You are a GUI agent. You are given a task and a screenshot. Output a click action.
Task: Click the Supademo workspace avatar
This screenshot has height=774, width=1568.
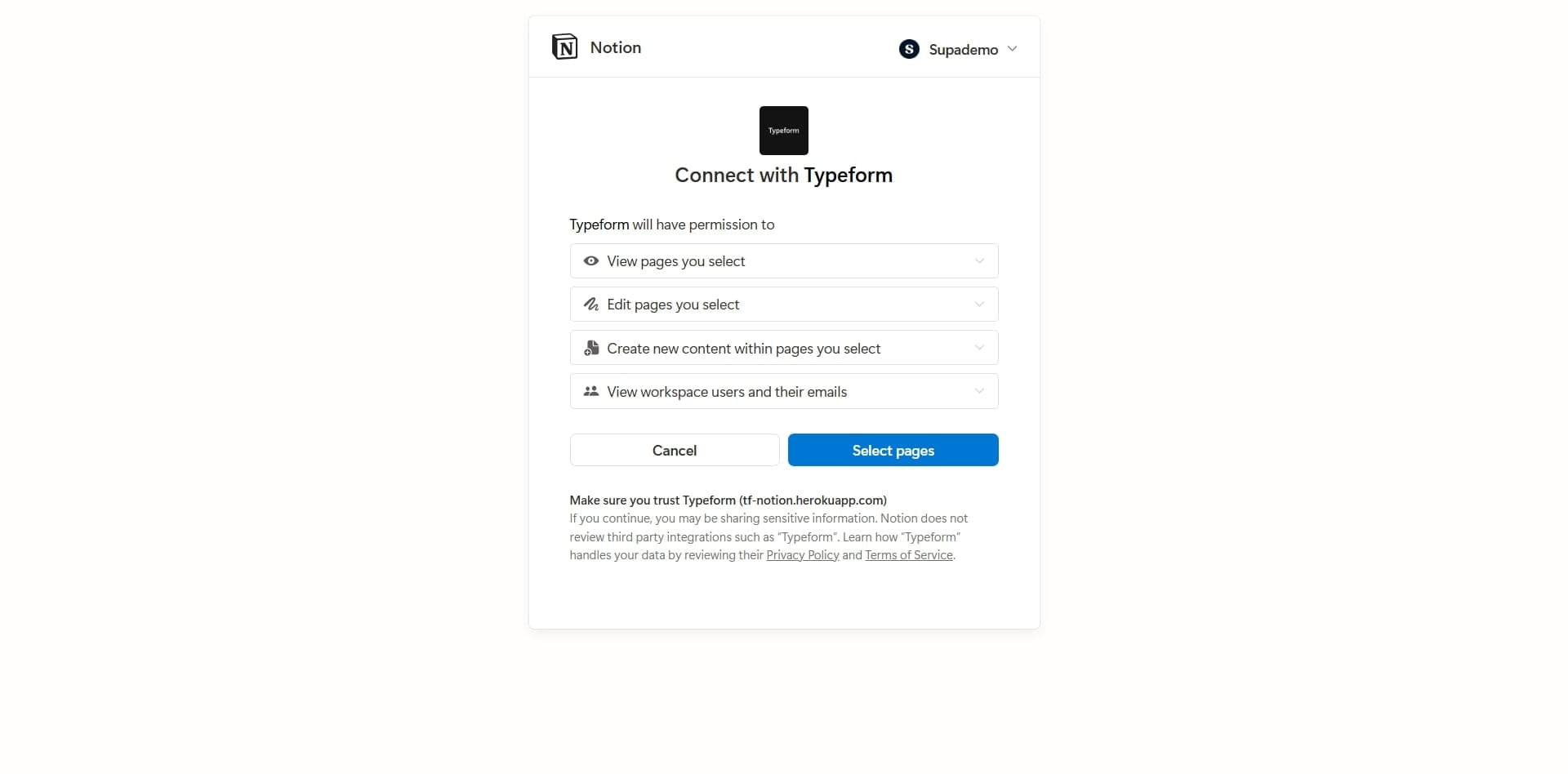[x=908, y=48]
